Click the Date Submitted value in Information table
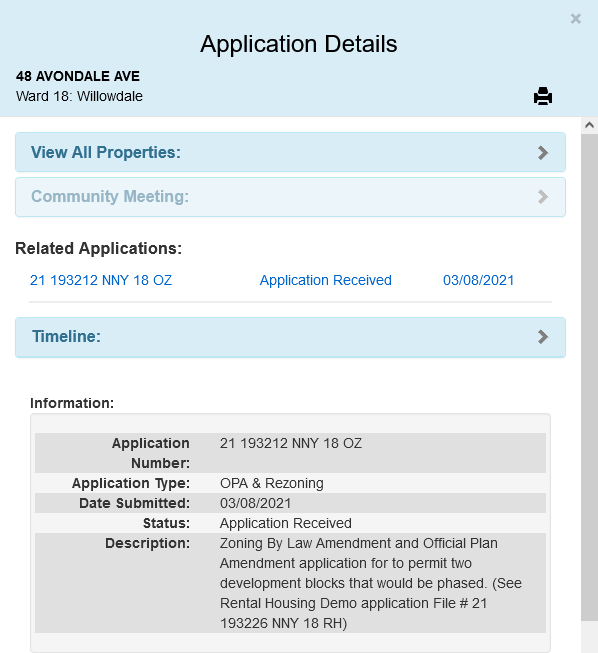The width and height of the screenshot is (598, 653). point(255,503)
